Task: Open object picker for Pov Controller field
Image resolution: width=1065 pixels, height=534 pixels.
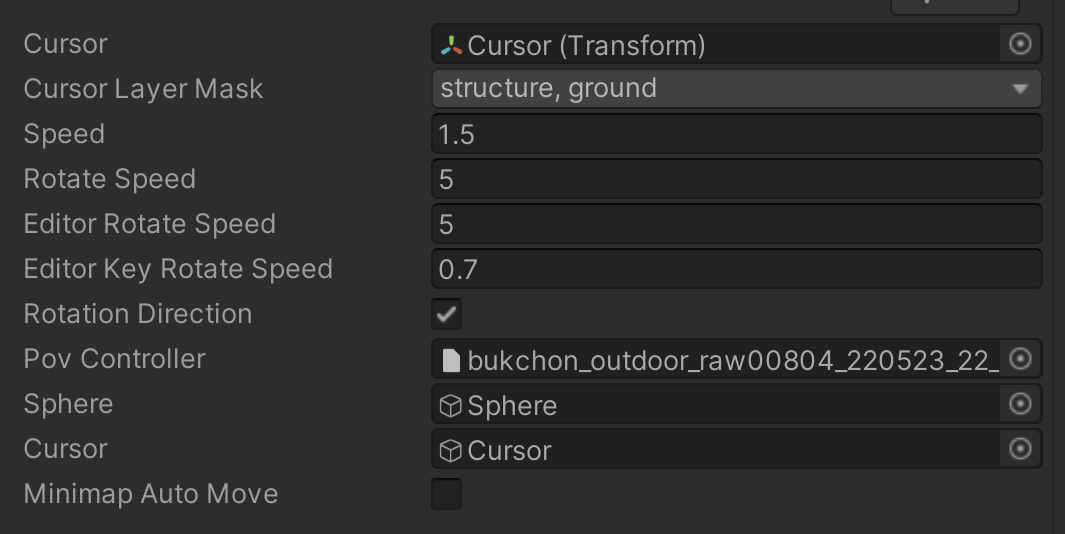Action: click(1020, 359)
